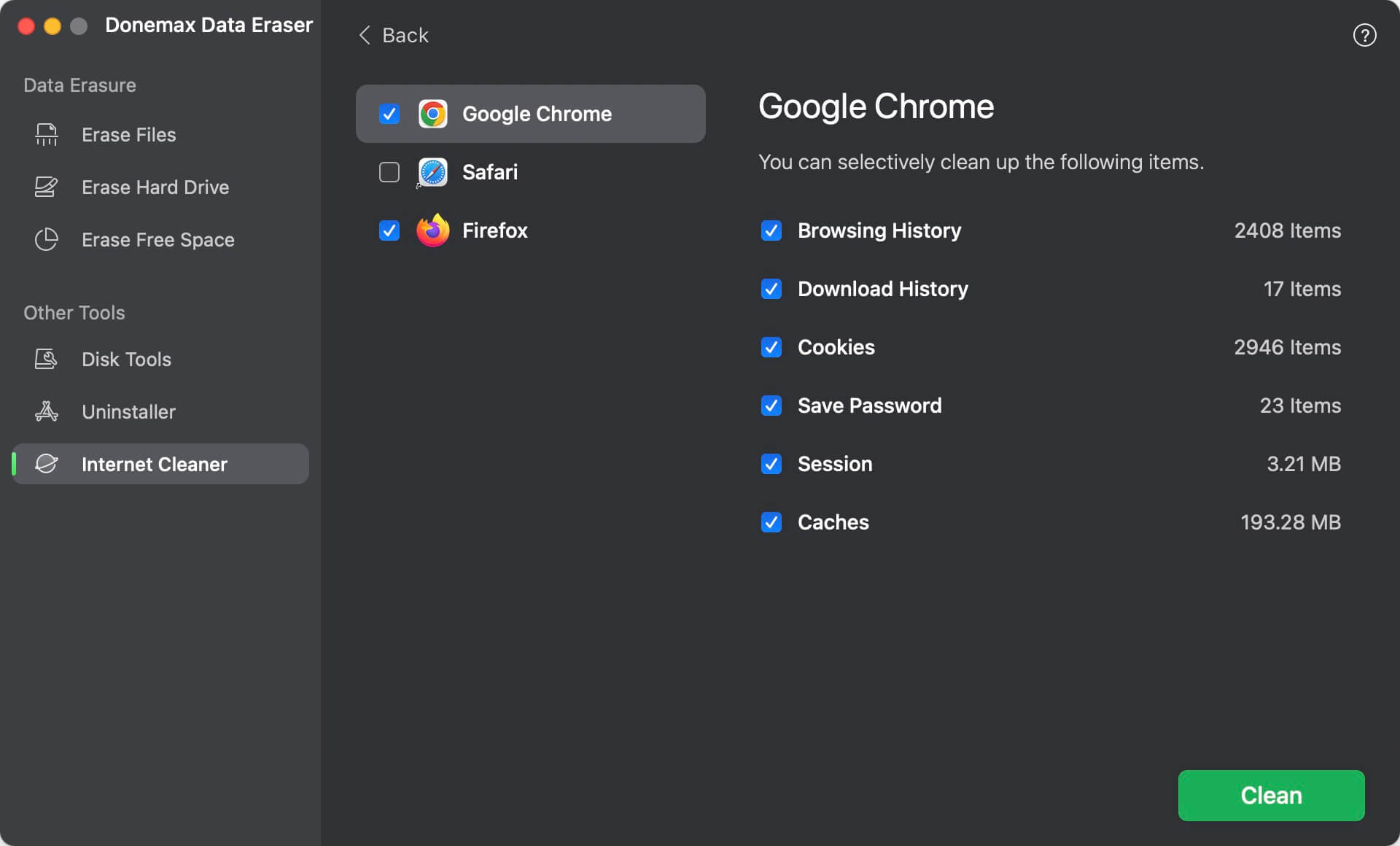
Task: Click the Safari compass icon
Action: (x=432, y=172)
